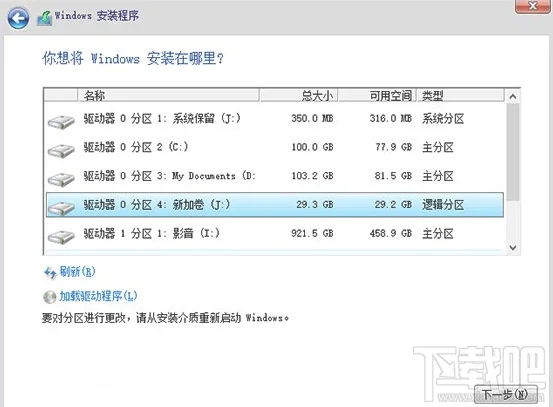Click the drive icon for 新加卷 partition

(61, 208)
